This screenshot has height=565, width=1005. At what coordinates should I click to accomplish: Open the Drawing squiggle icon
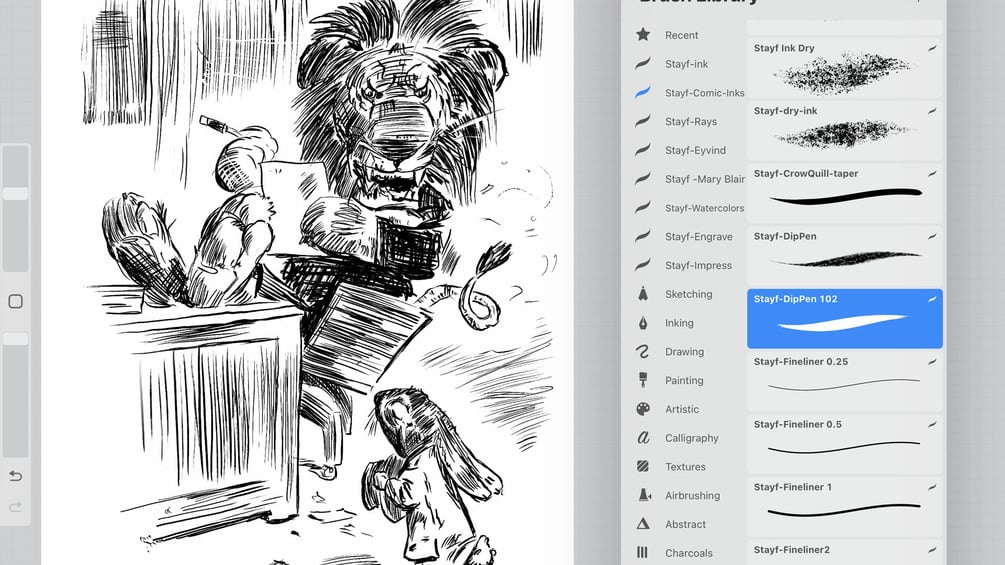(x=643, y=351)
